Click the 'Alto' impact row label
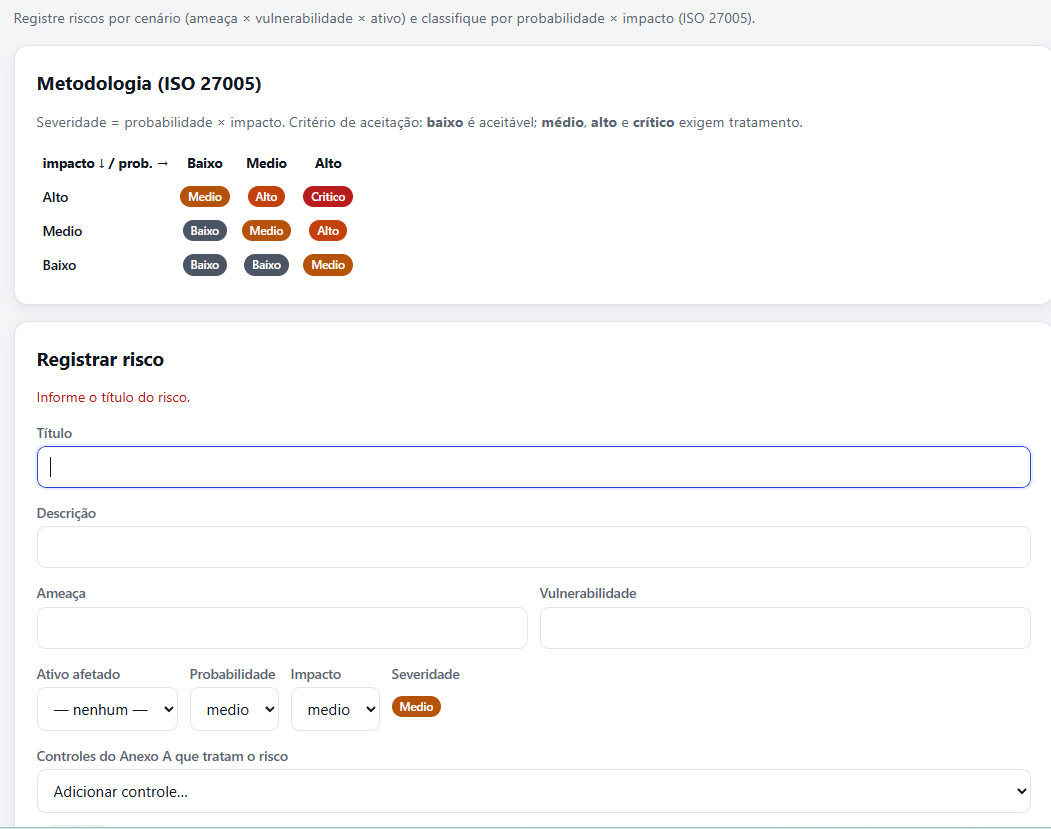 (x=56, y=198)
